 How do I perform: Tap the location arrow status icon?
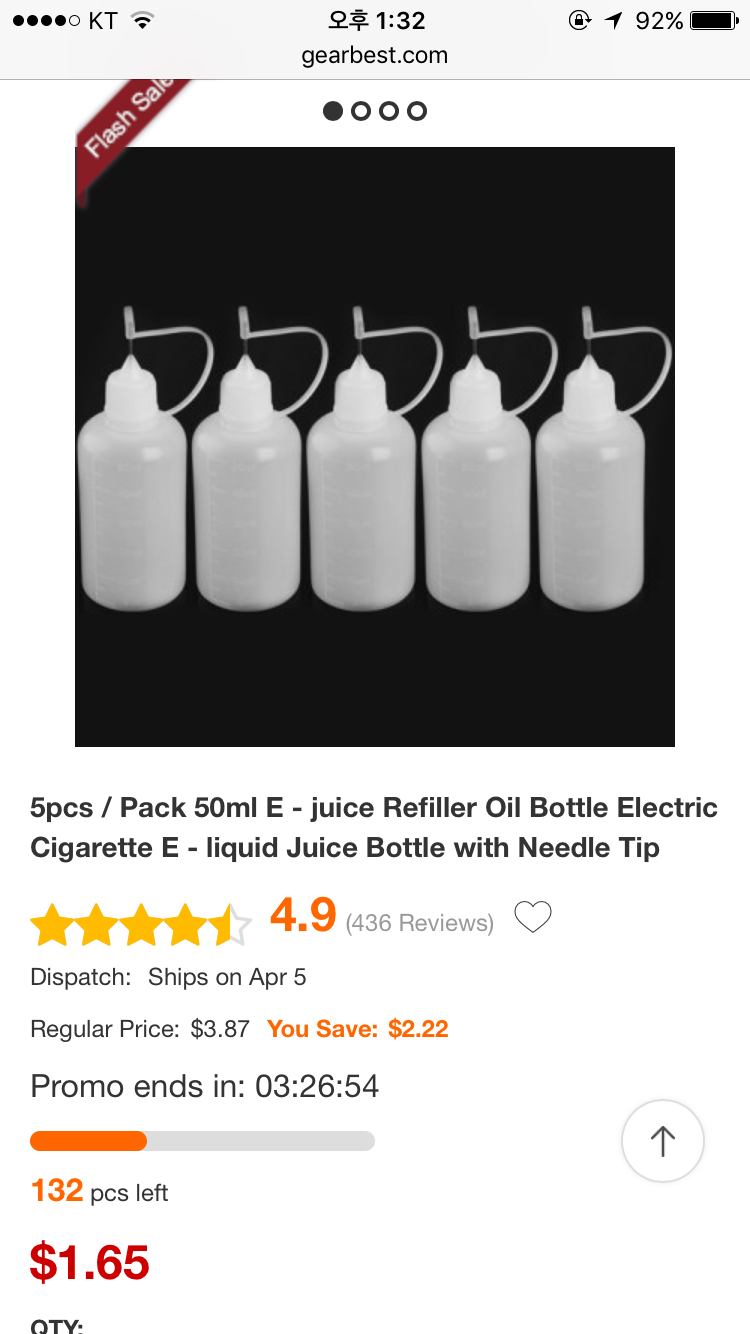click(613, 20)
